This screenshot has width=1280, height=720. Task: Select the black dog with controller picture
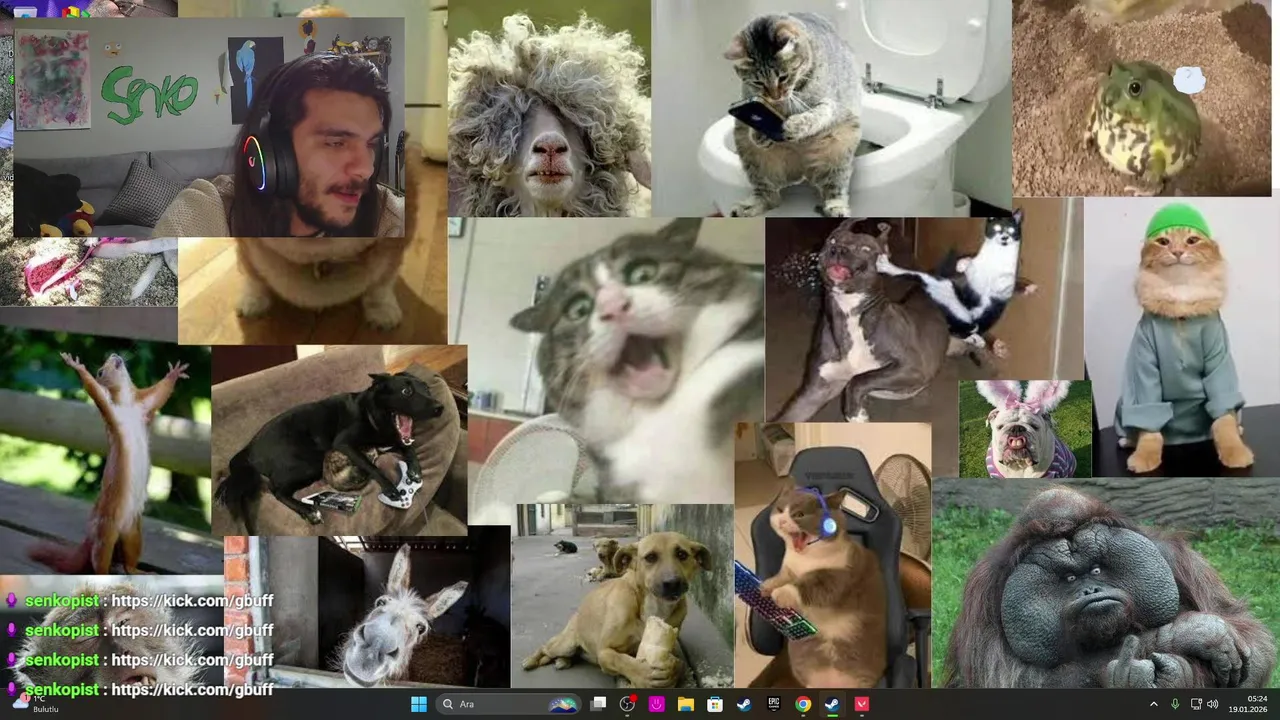pos(339,440)
